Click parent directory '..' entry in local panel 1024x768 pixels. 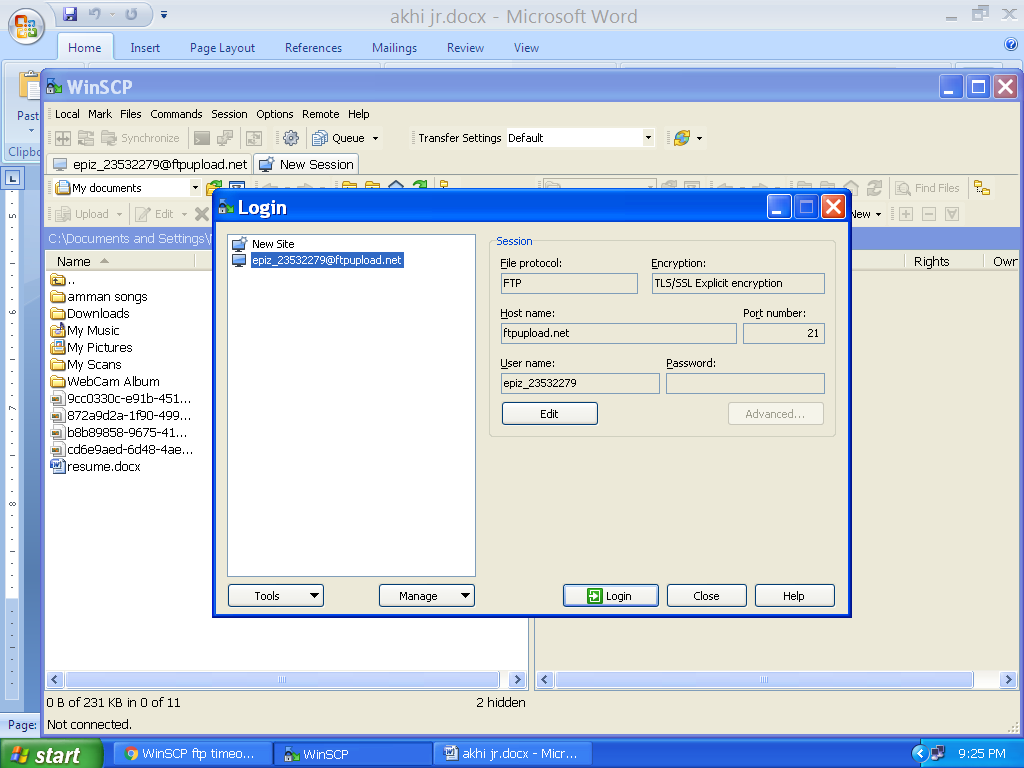click(x=63, y=280)
